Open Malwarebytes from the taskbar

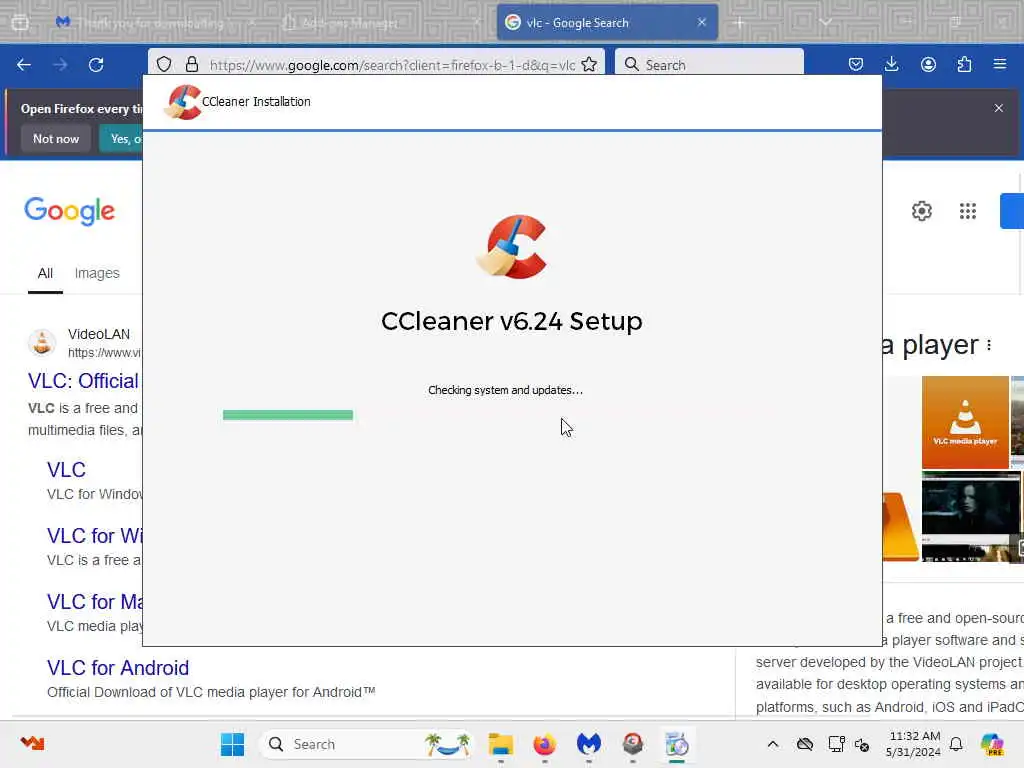[588, 744]
